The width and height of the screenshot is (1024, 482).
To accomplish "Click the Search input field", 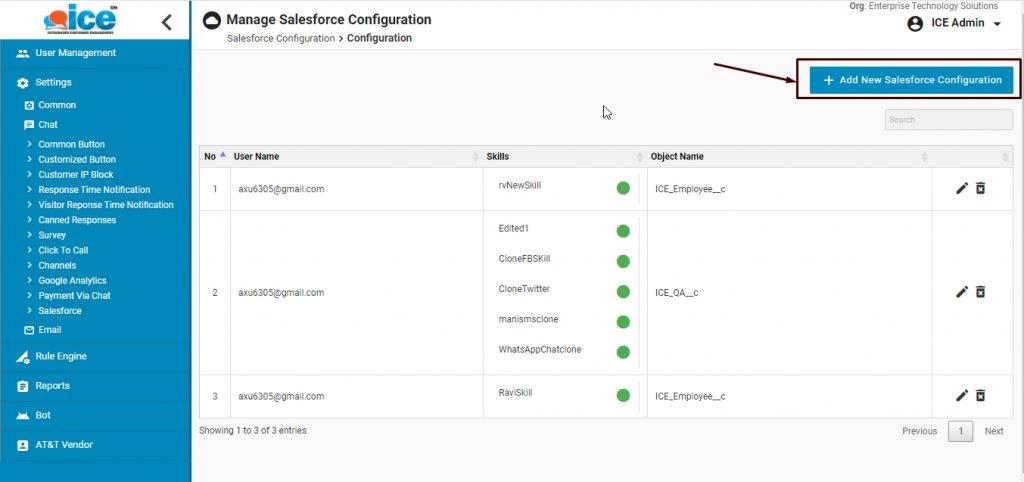I will click(x=948, y=120).
